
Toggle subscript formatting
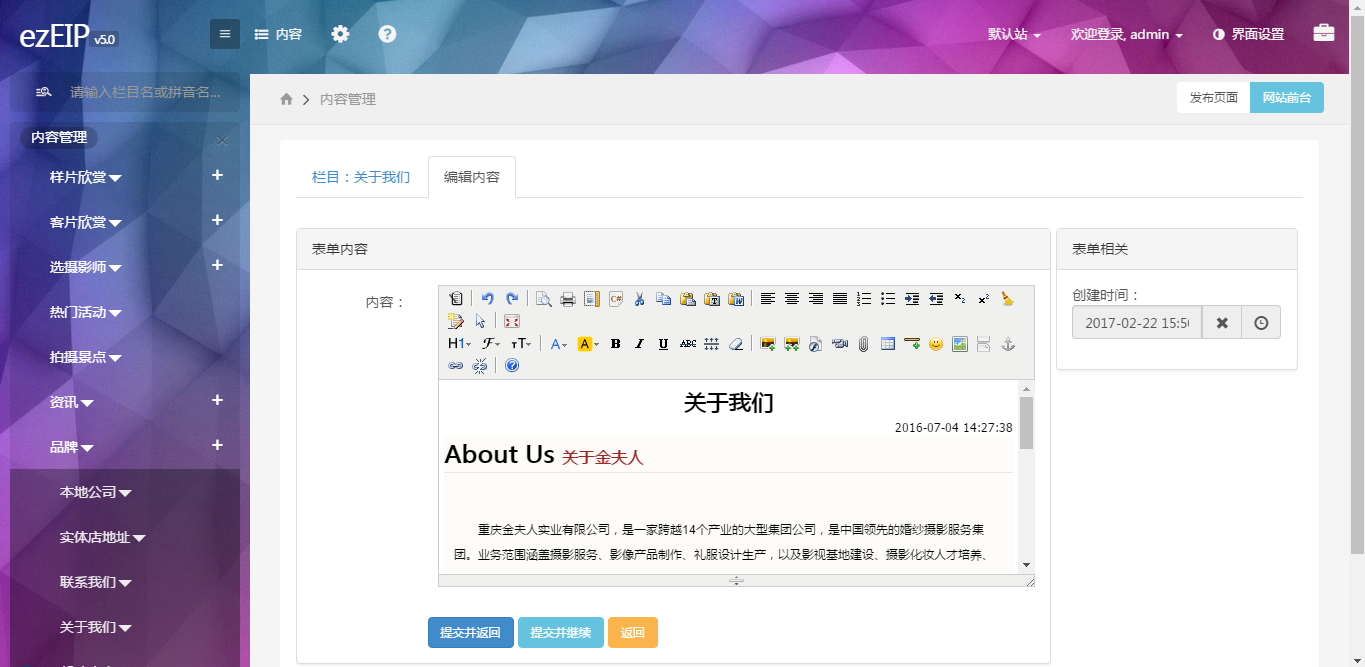pyautogui.click(x=959, y=298)
